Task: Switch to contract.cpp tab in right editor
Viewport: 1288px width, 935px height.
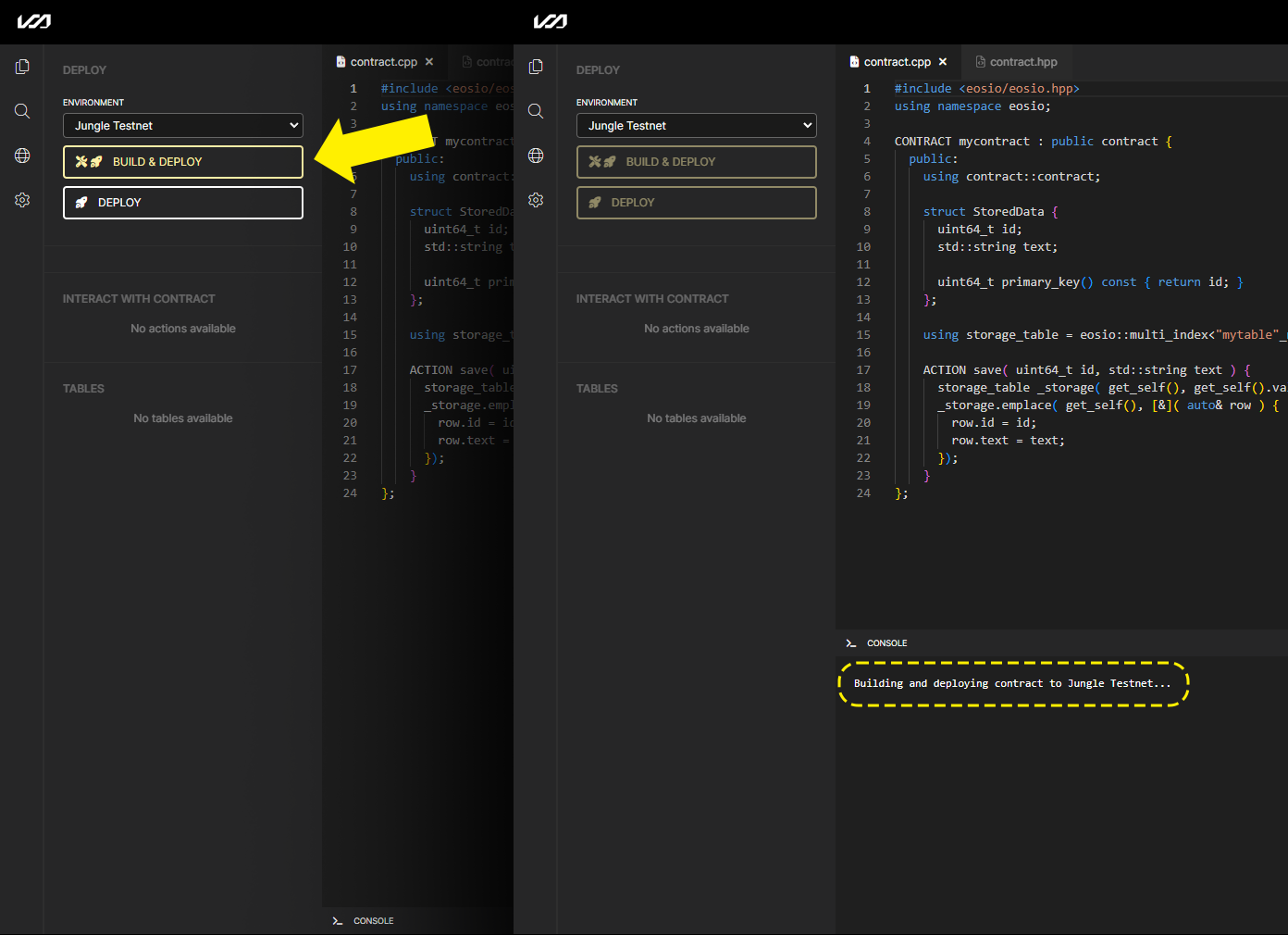Action: 897,62
